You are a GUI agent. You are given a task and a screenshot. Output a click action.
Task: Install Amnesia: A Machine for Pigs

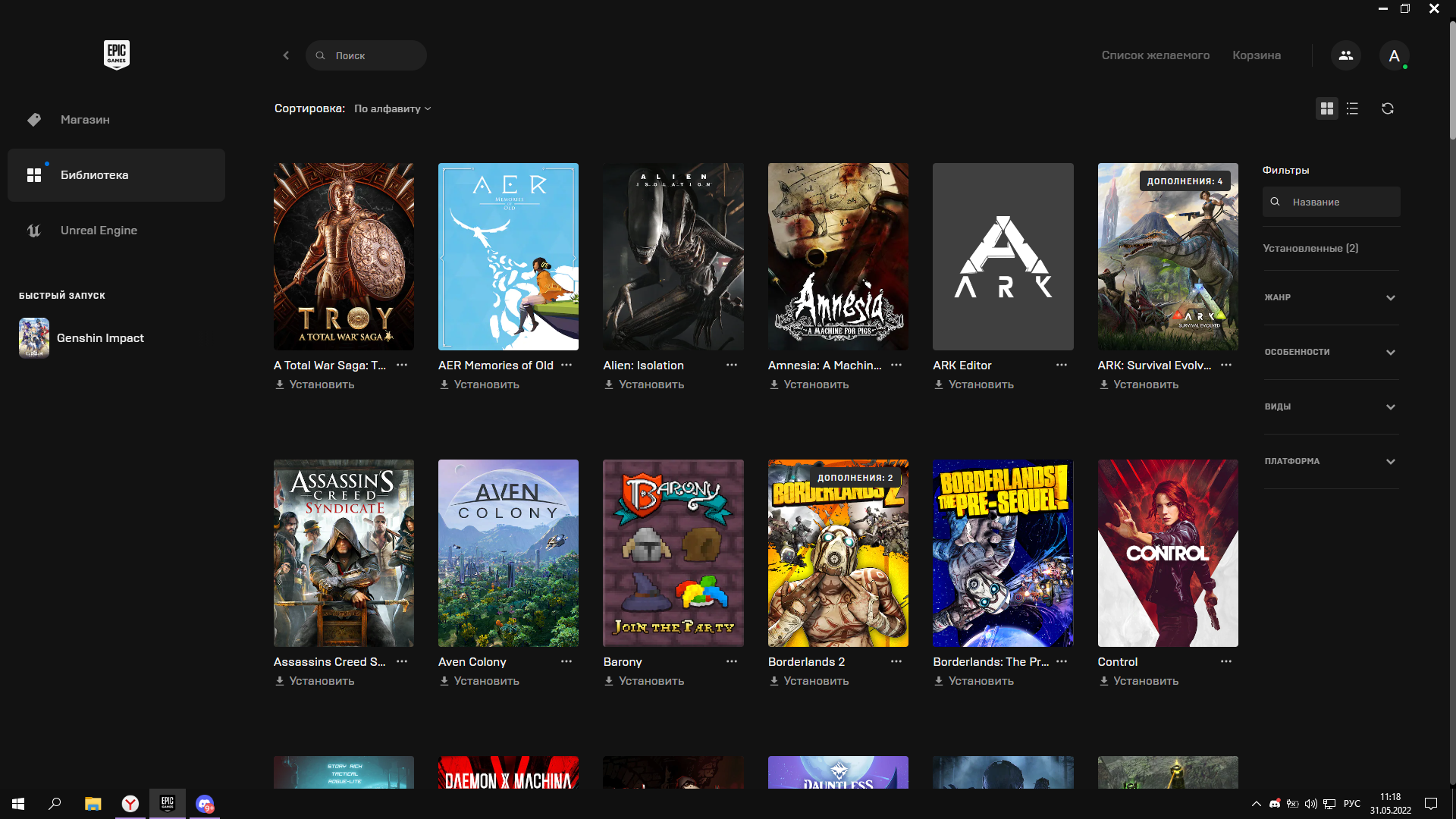click(x=809, y=384)
